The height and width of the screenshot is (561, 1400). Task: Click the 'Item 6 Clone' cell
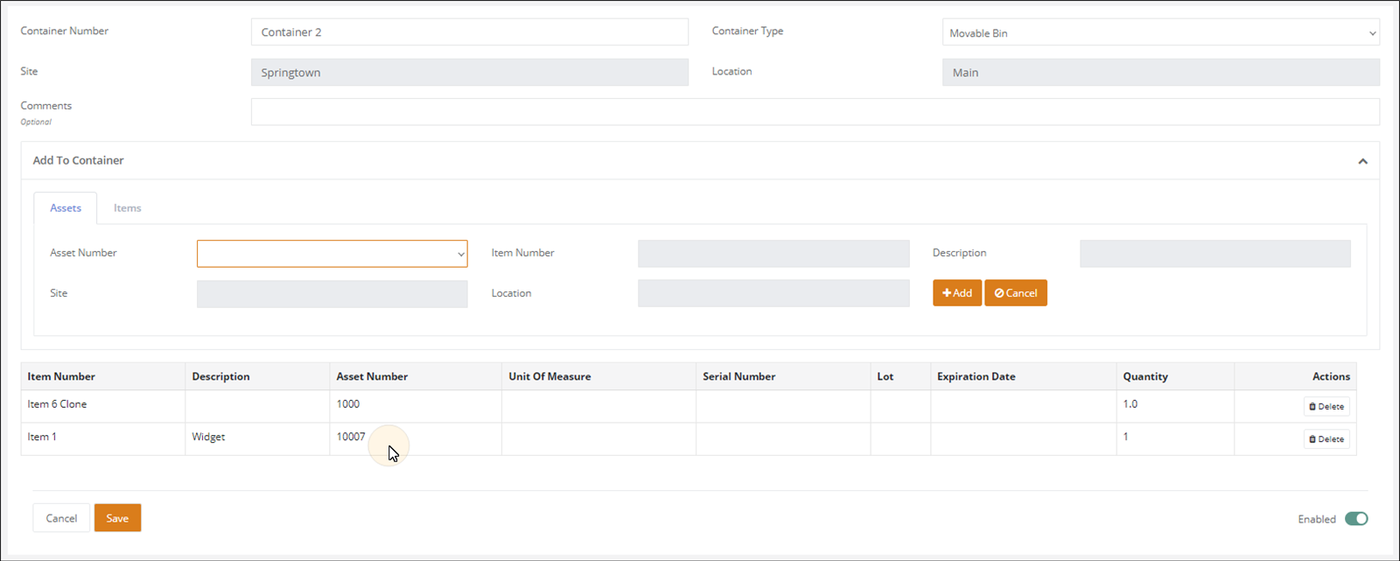[x=103, y=407]
